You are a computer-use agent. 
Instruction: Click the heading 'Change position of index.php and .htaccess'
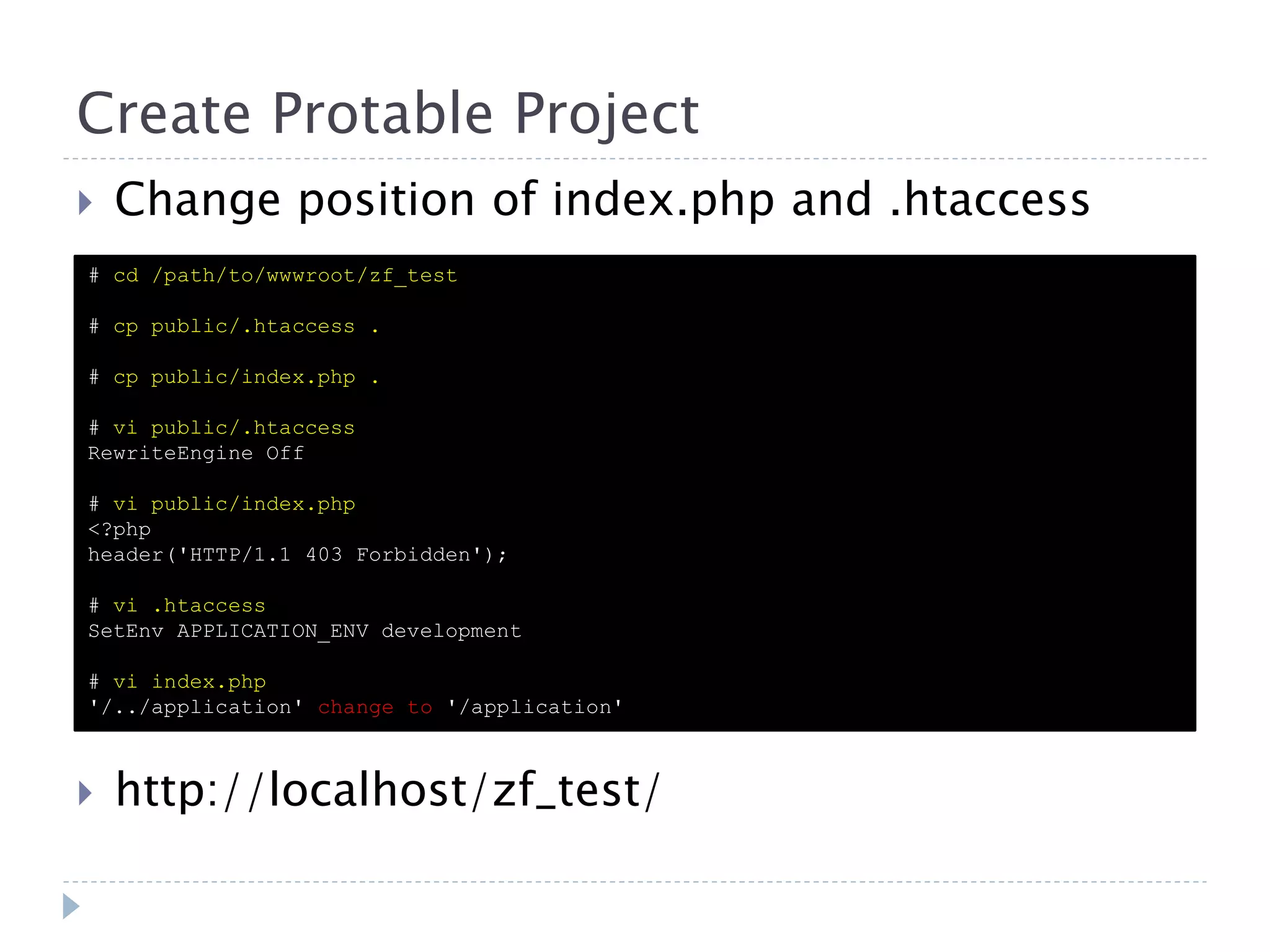(602, 200)
